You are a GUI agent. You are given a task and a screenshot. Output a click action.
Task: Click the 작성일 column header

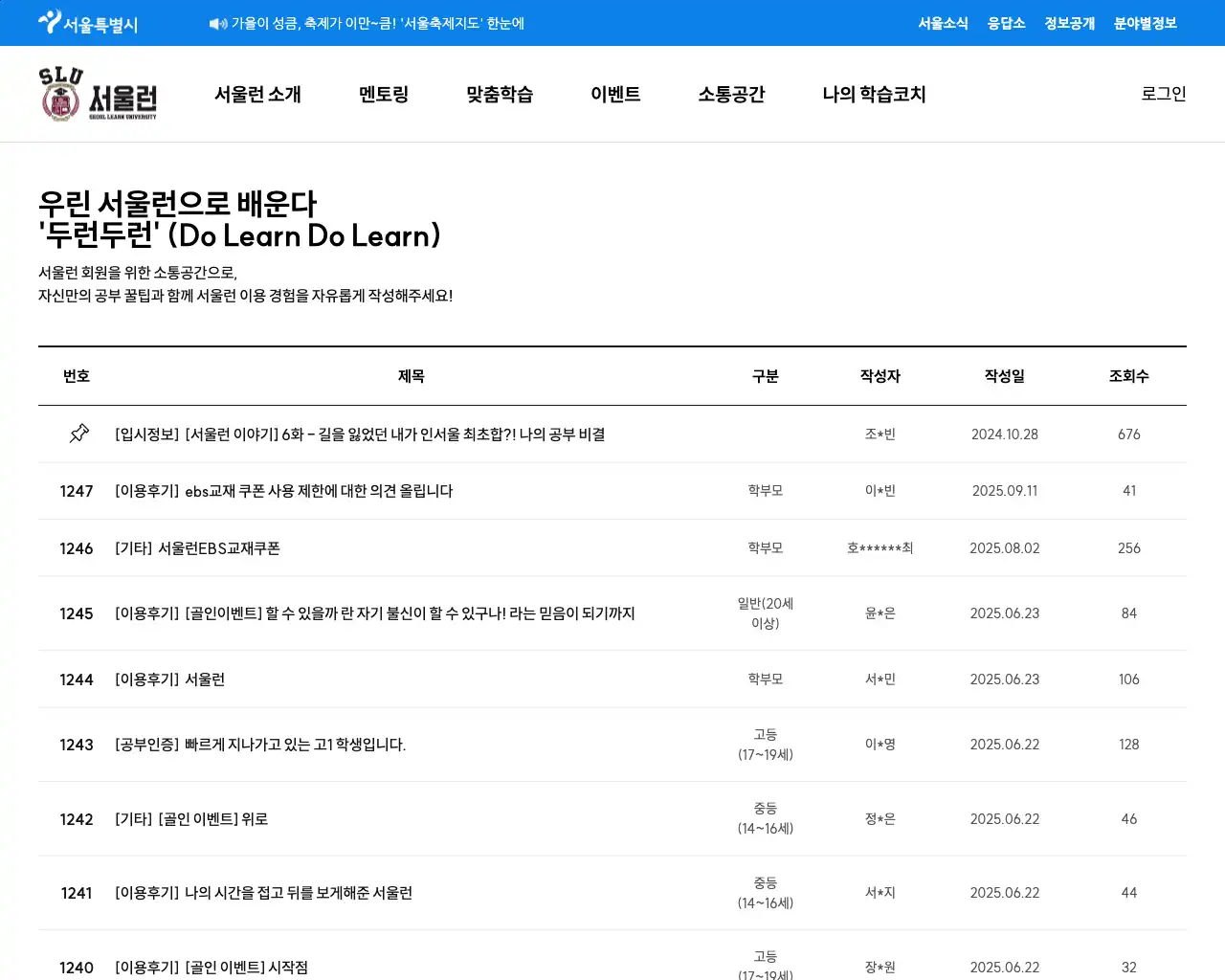pyautogui.click(x=1005, y=376)
